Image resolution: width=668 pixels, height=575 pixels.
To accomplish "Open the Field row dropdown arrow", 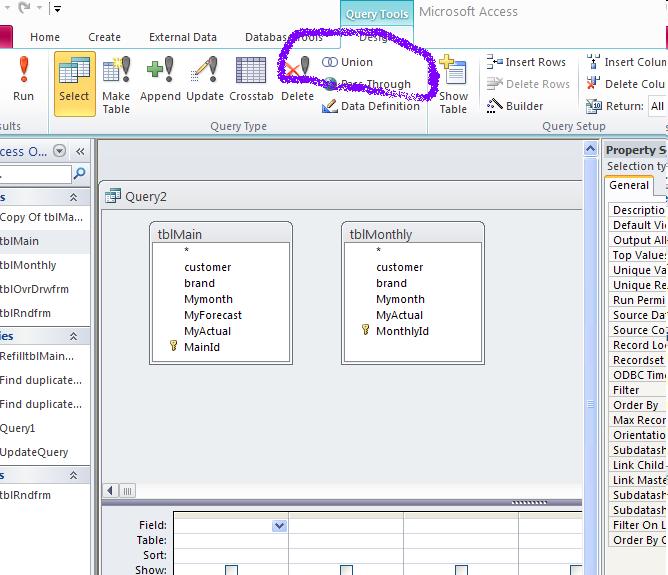I will click(279, 526).
